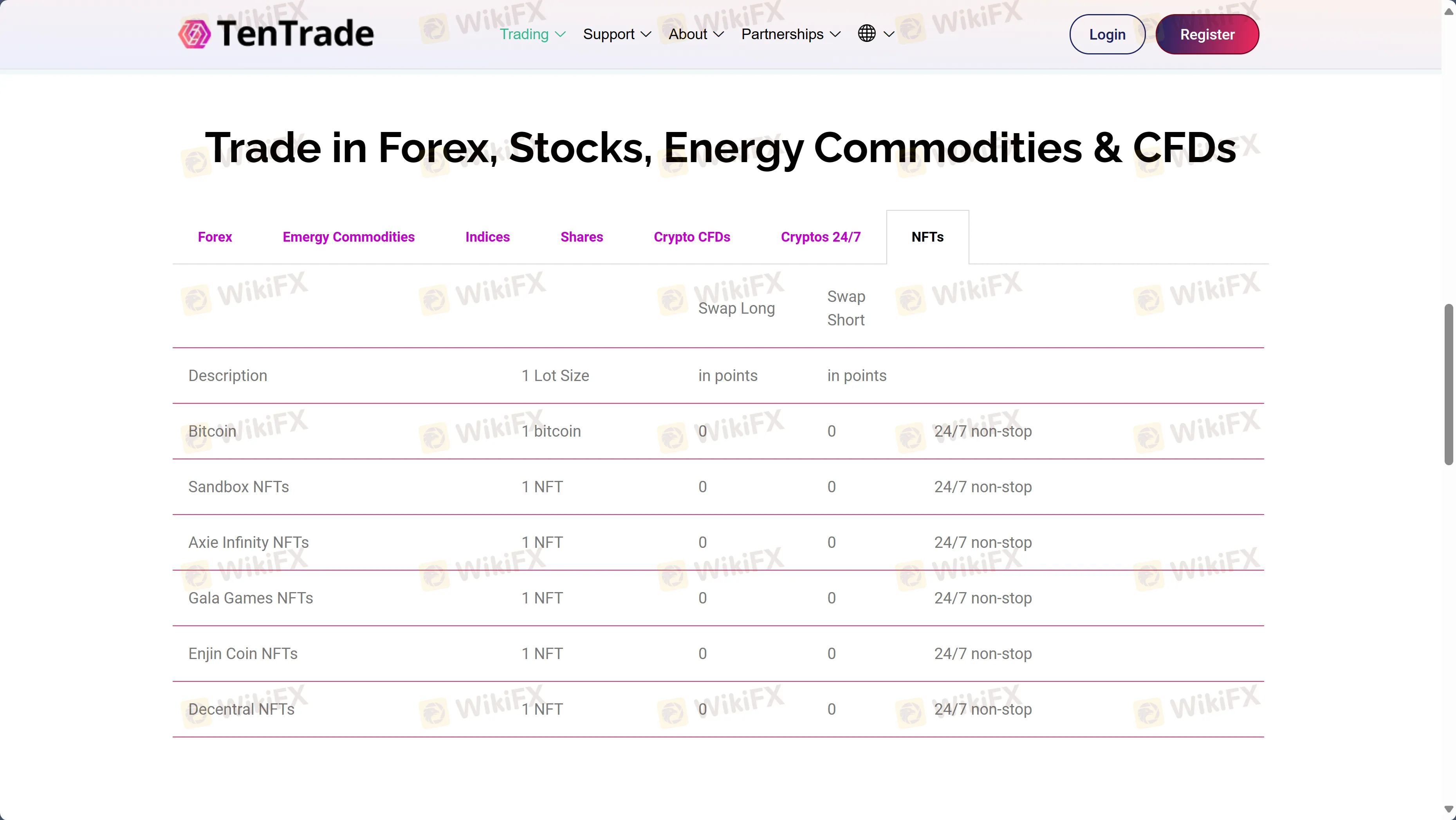Image resolution: width=1456 pixels, height=820 pixels.
Task: Open the About dropdown
Action: coord(696,34)
